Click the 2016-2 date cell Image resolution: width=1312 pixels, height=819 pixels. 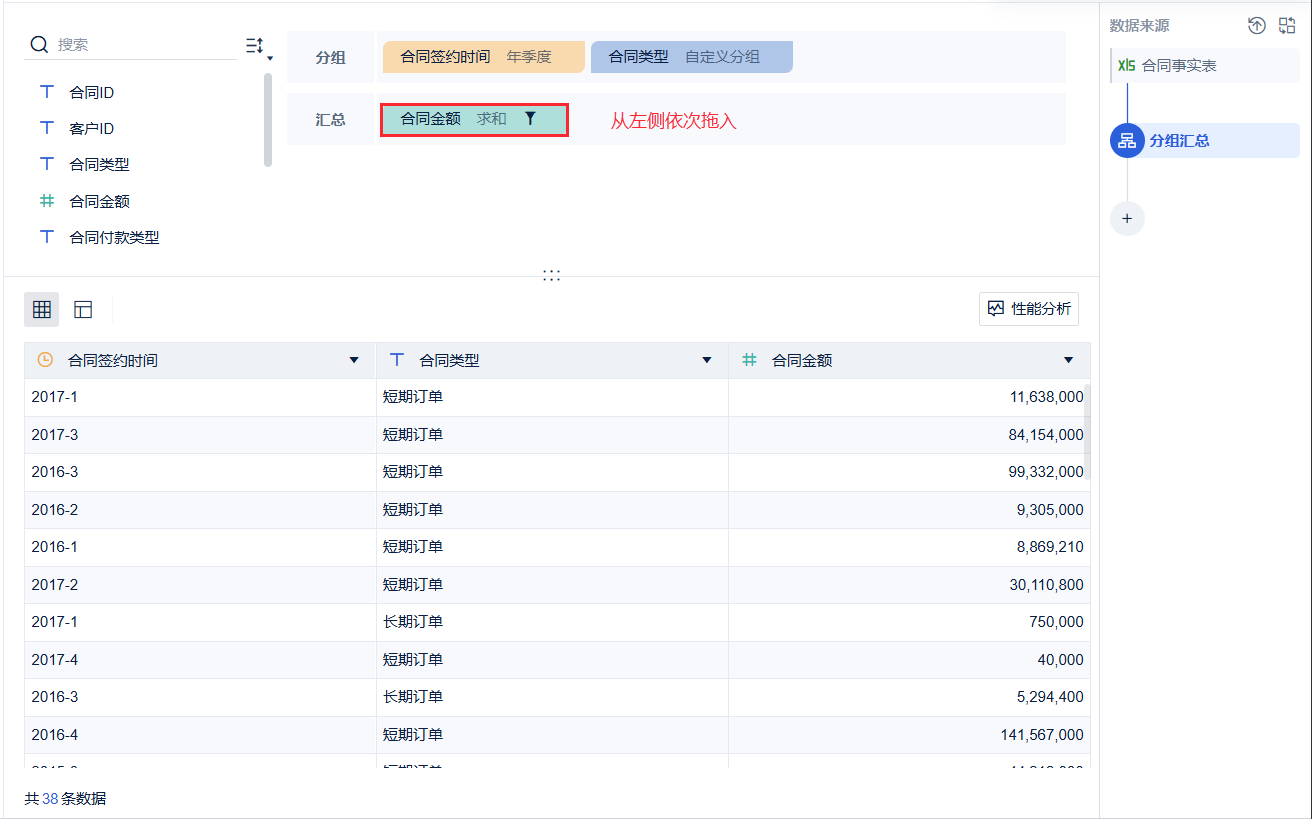(200, 510)
